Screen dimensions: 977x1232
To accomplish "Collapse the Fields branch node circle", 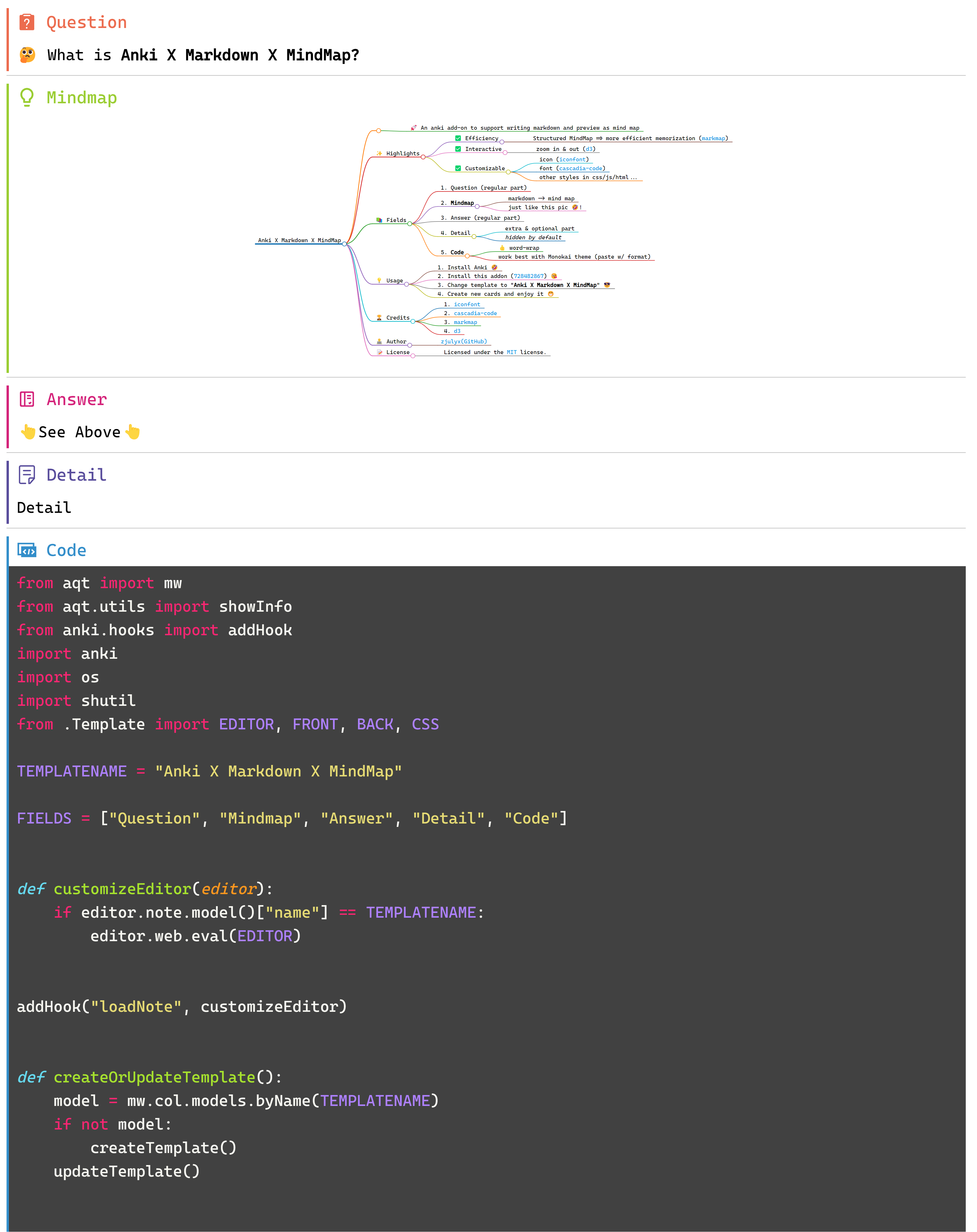I will (409, 224).
